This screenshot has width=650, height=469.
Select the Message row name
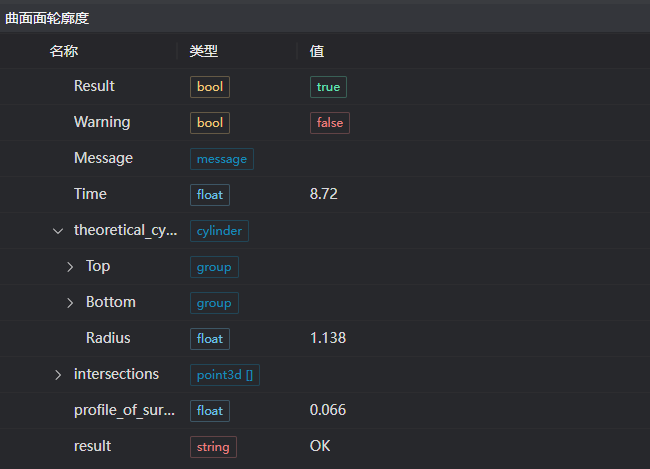click(103, 158)
